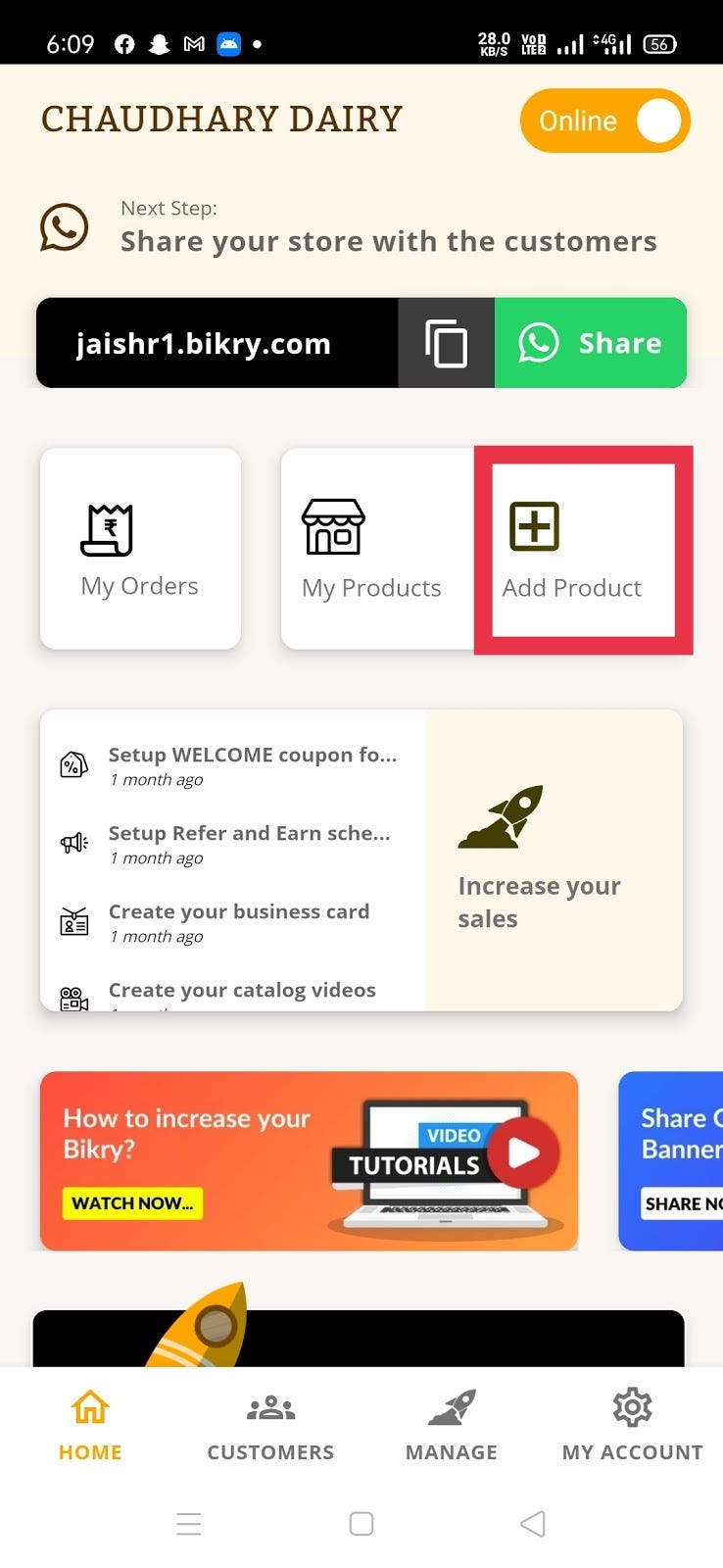Tap the Android back navigation button
723x1568 pixels.
[533, 1524]
